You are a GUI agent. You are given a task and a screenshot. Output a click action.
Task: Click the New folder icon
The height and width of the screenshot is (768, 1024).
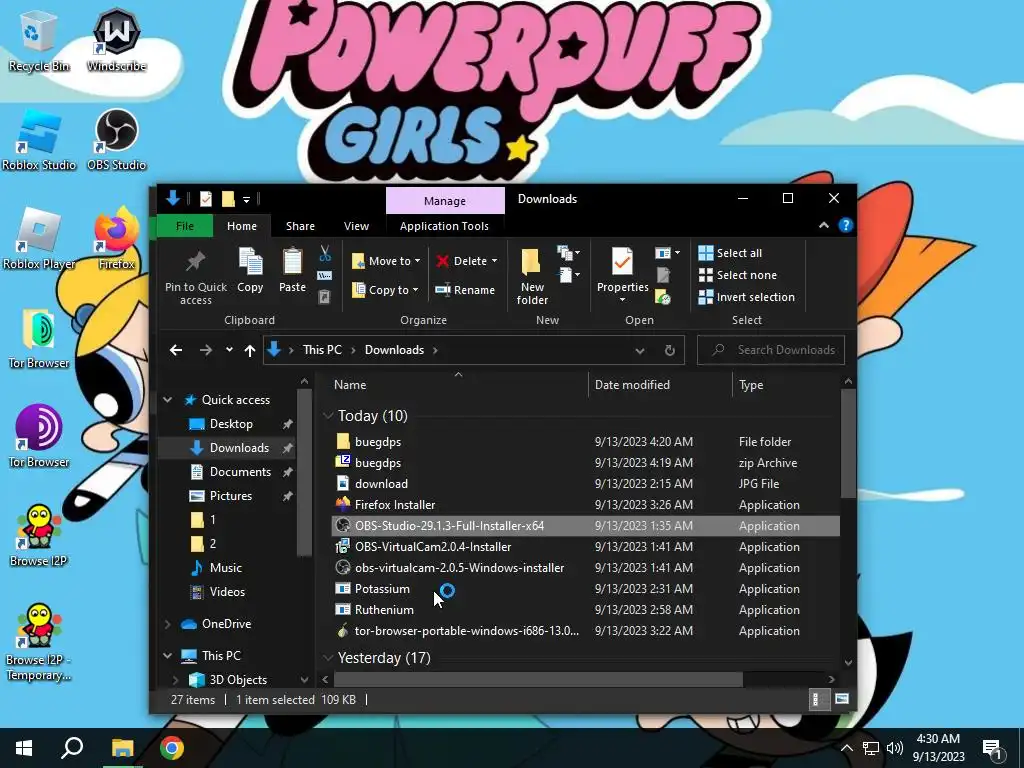(x=532, y=262)
